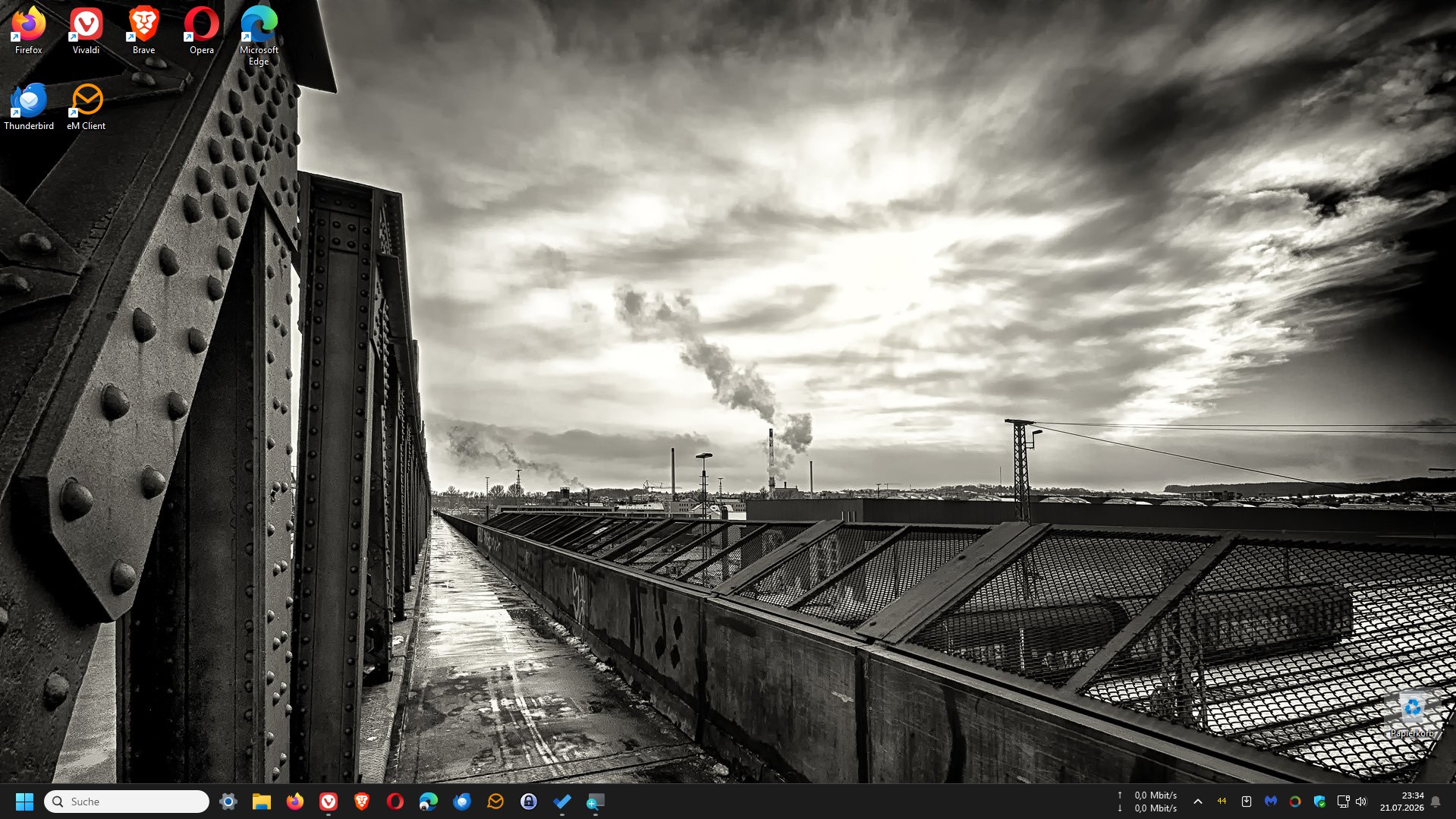Select the Vivaldi desktop shortcut
The image size is (1456, 819).
click(x=86, y=30)
